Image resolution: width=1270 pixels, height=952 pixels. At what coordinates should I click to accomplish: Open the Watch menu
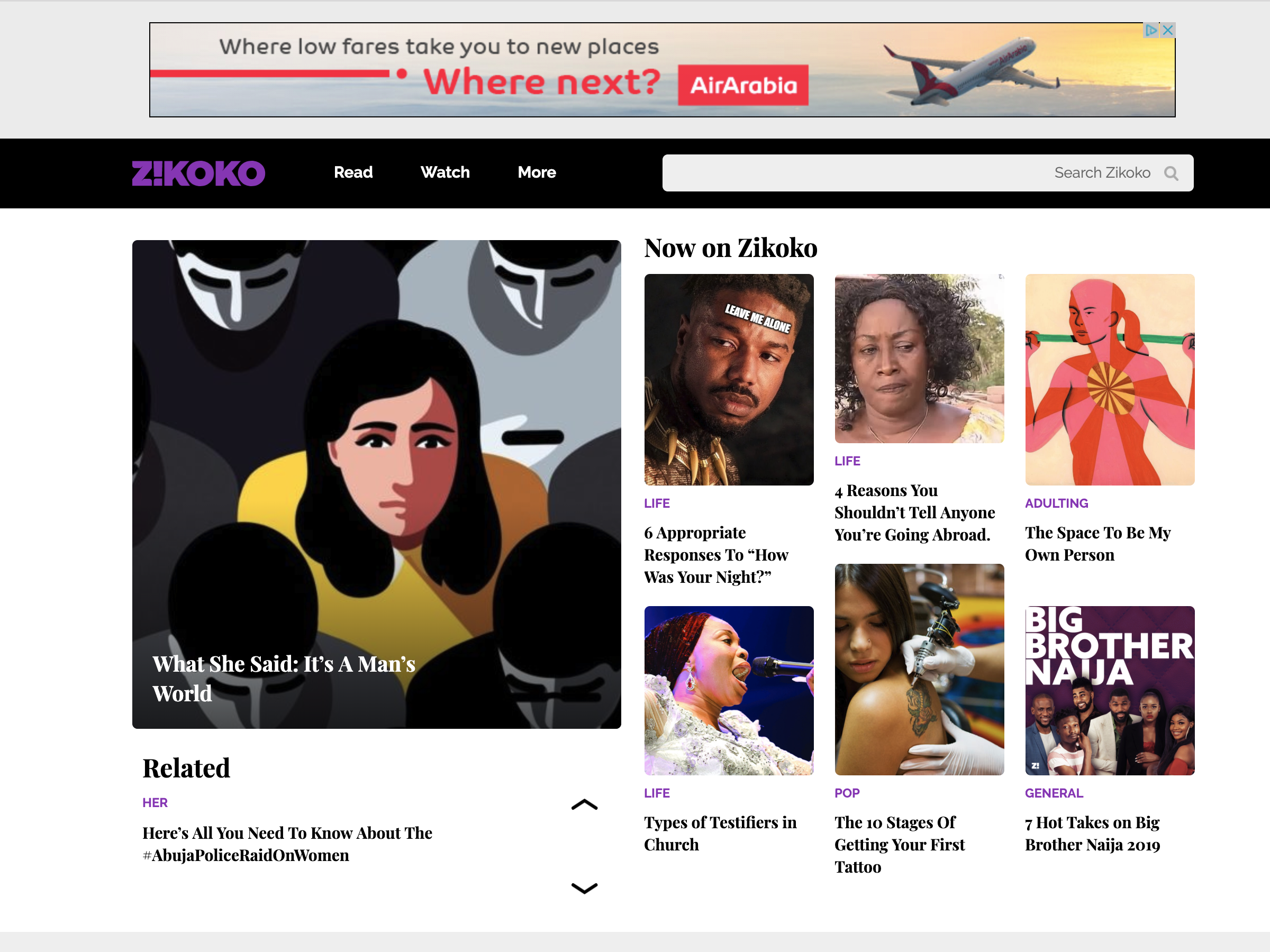pyautogui.click(x=445, y=172)
